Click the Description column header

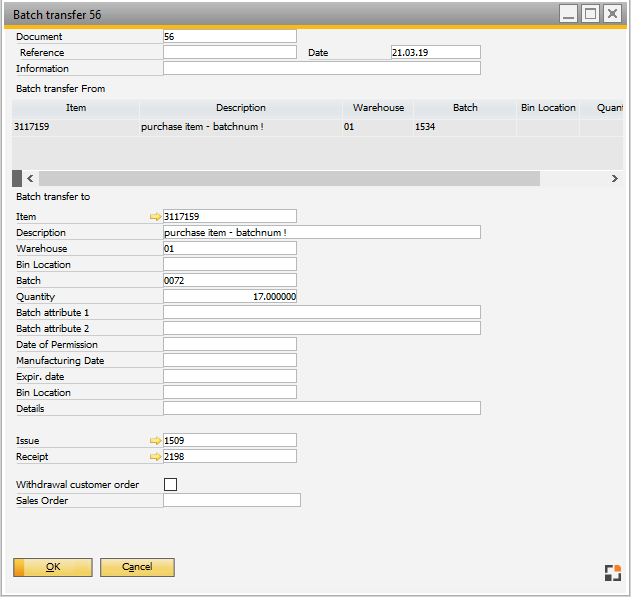(x=240, y=108)
